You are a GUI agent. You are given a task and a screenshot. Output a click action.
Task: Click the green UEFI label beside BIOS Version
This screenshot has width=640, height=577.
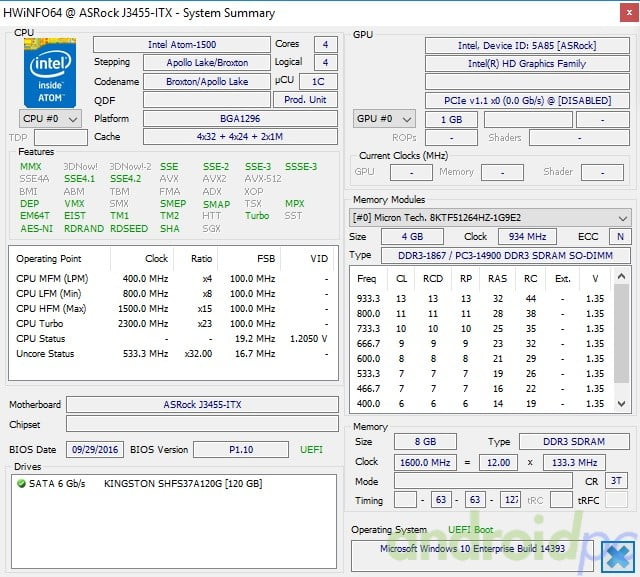(311, 450)
